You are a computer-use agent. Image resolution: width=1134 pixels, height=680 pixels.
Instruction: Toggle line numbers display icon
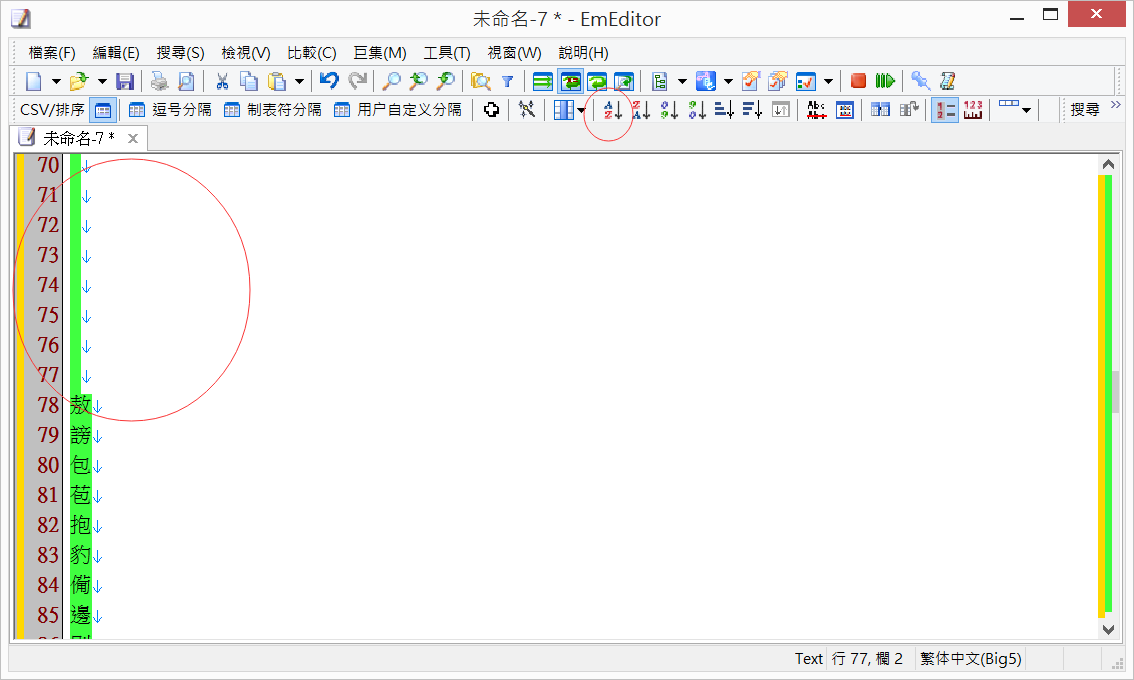pyautogui.click(x=945, y=110)
